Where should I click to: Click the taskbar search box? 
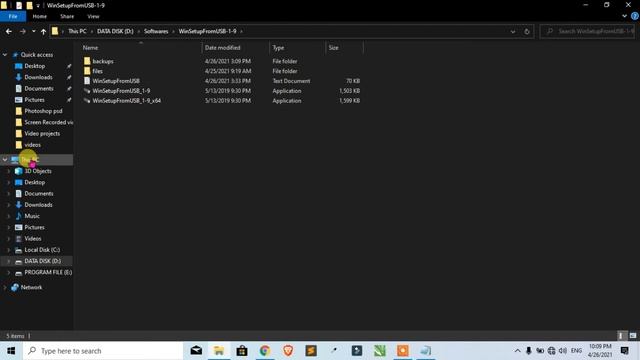point(103,351)
